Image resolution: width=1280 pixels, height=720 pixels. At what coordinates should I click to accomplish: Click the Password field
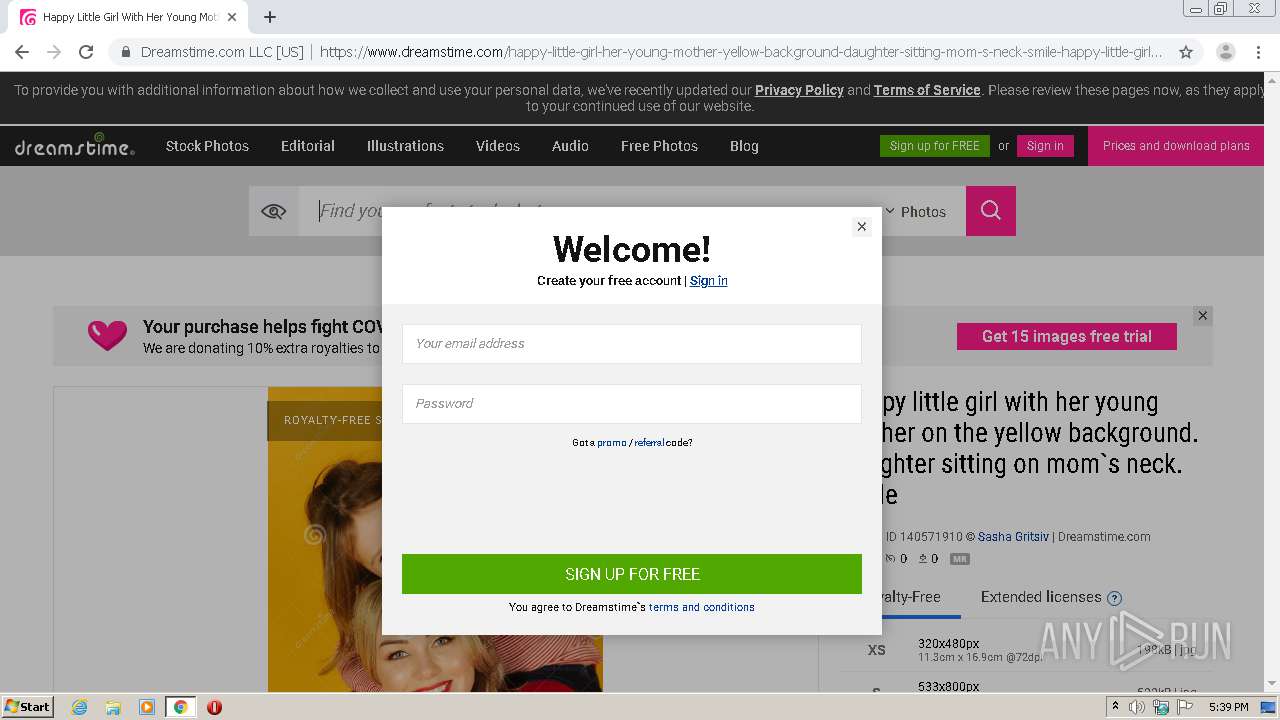(632, 403)
